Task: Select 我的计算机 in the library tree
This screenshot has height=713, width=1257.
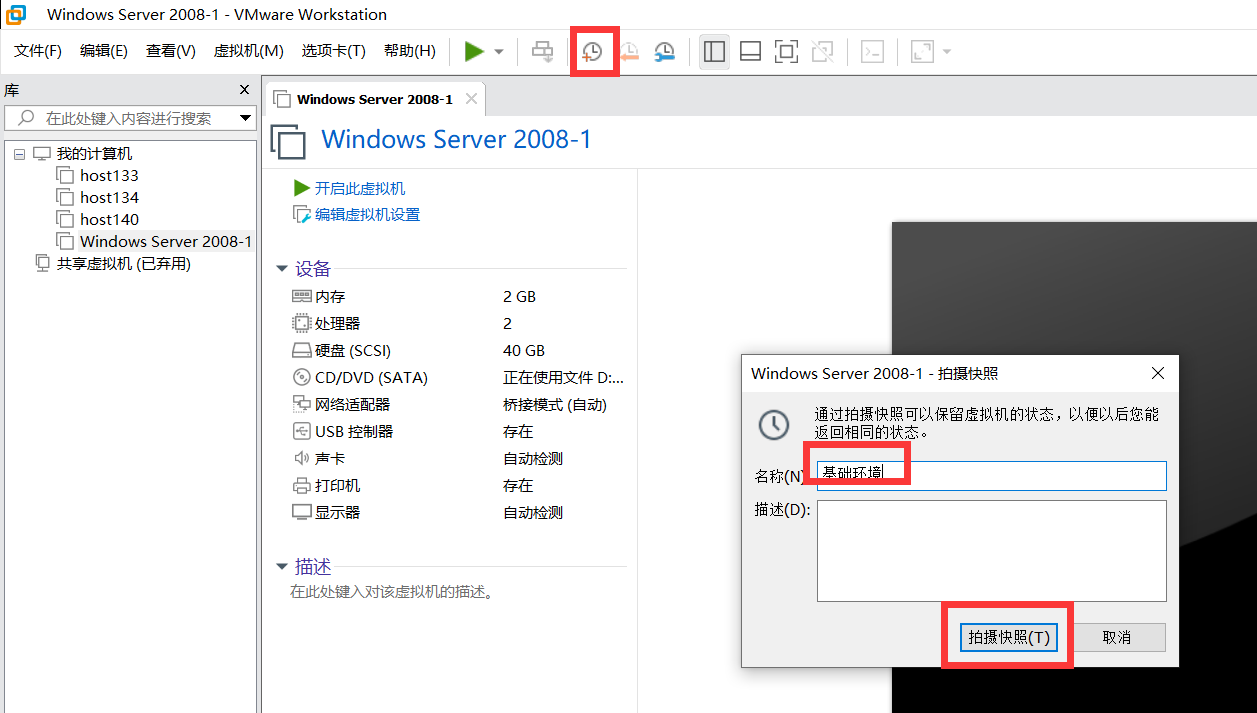Action: tap(94, 154)
